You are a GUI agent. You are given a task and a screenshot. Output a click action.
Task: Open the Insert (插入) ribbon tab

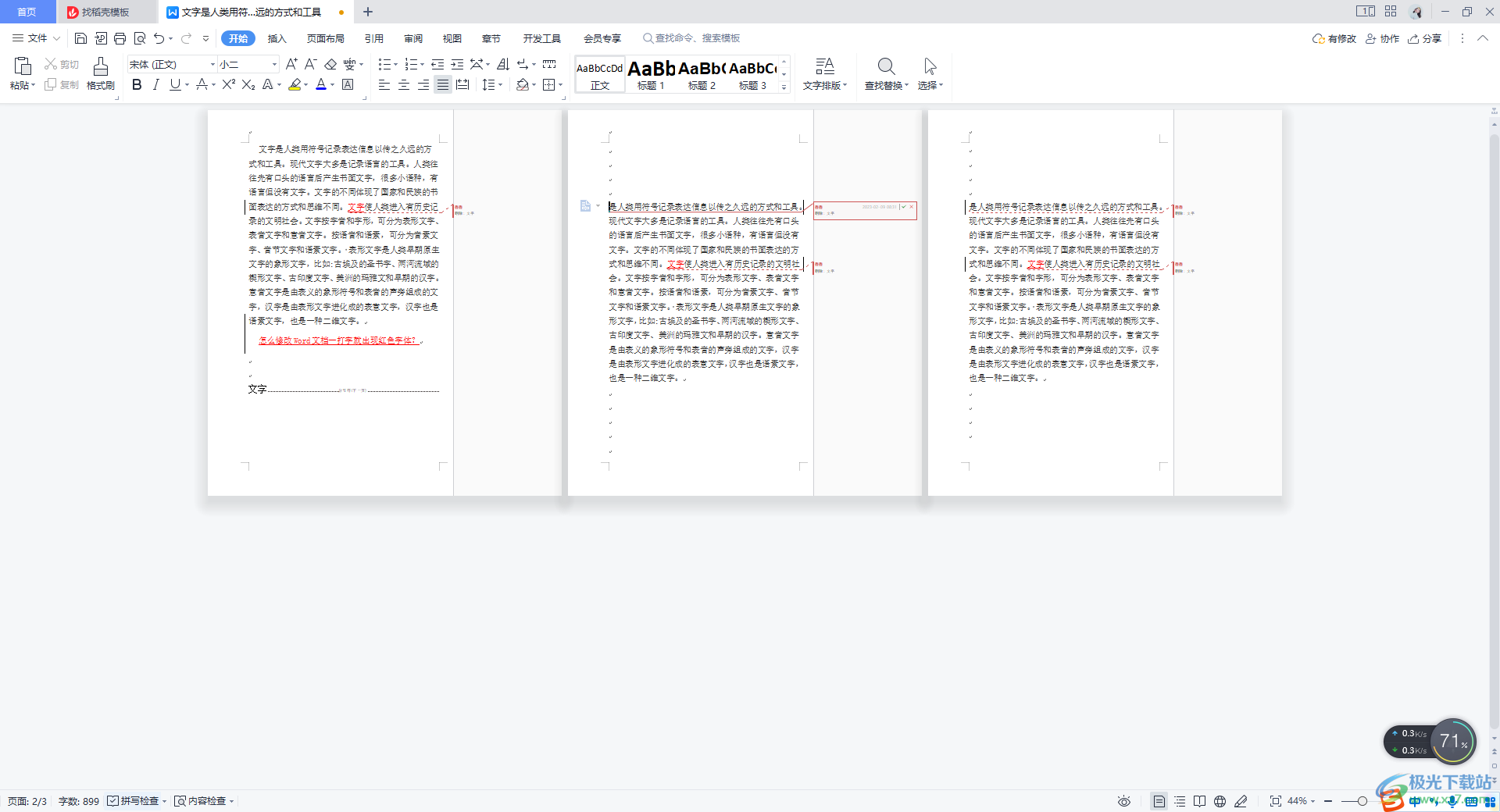point(277,38)
